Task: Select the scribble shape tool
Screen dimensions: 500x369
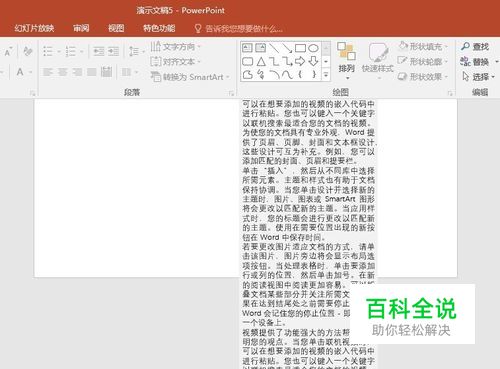Action: pos(261,74)
